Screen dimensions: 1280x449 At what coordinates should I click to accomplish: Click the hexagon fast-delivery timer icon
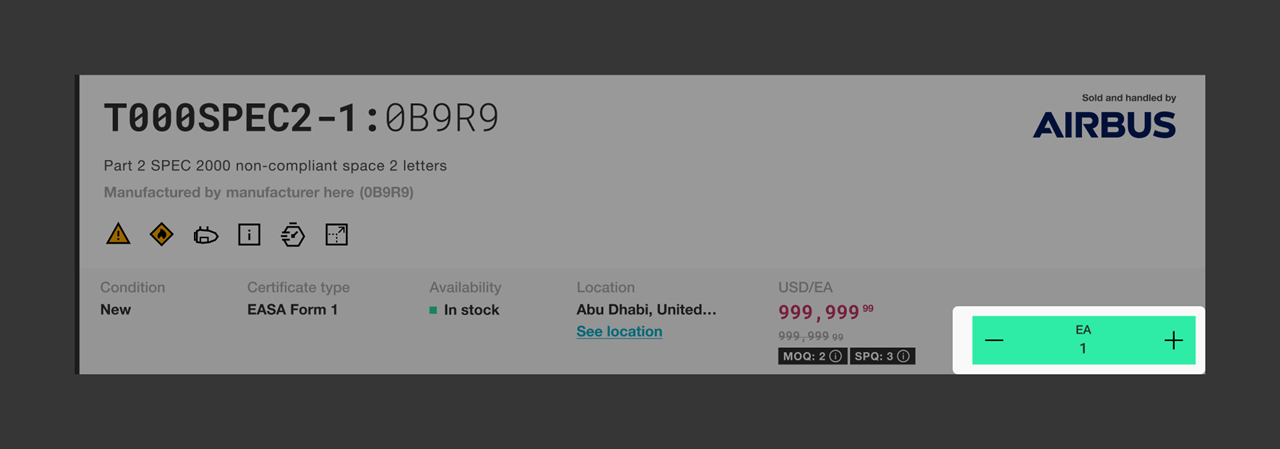coord(293,235)
